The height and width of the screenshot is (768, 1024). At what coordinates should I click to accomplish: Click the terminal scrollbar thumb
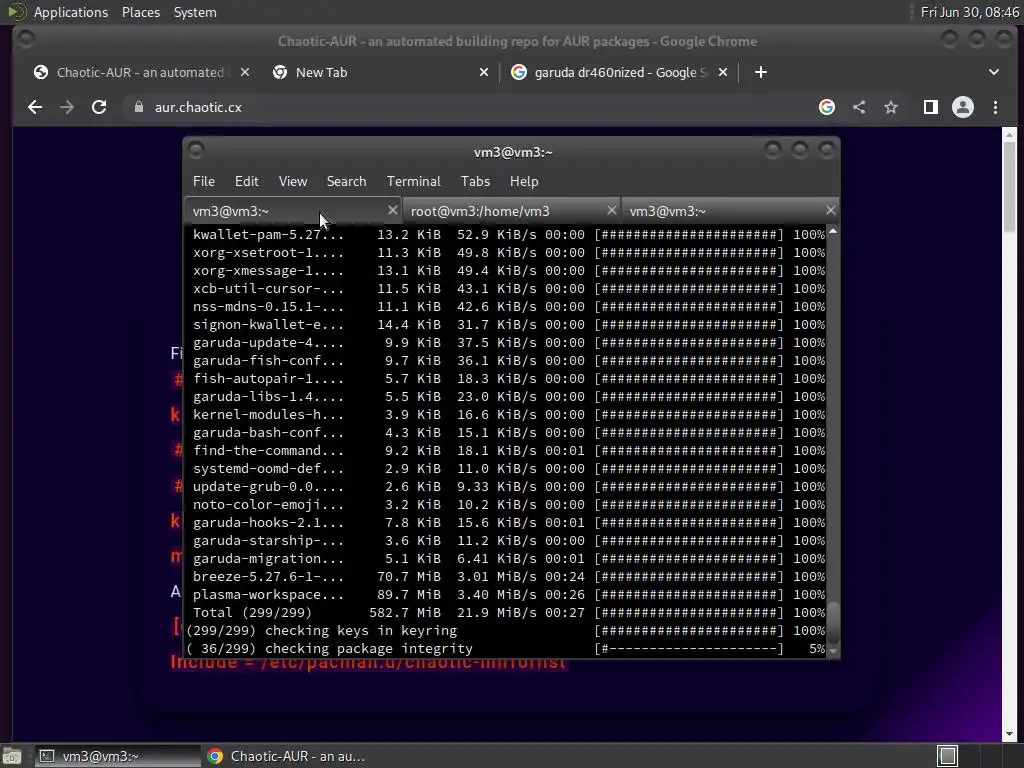click(x=833, y=622)
